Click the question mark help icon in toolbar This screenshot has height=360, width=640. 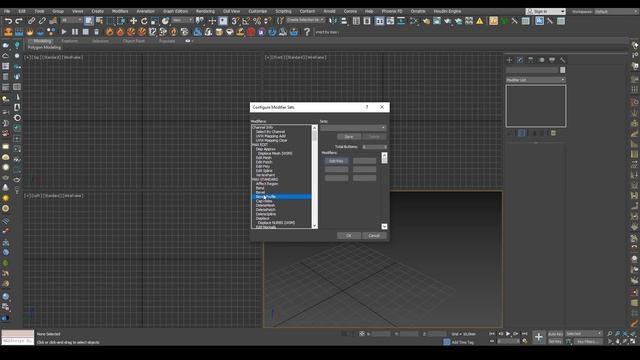click(307, 32)
